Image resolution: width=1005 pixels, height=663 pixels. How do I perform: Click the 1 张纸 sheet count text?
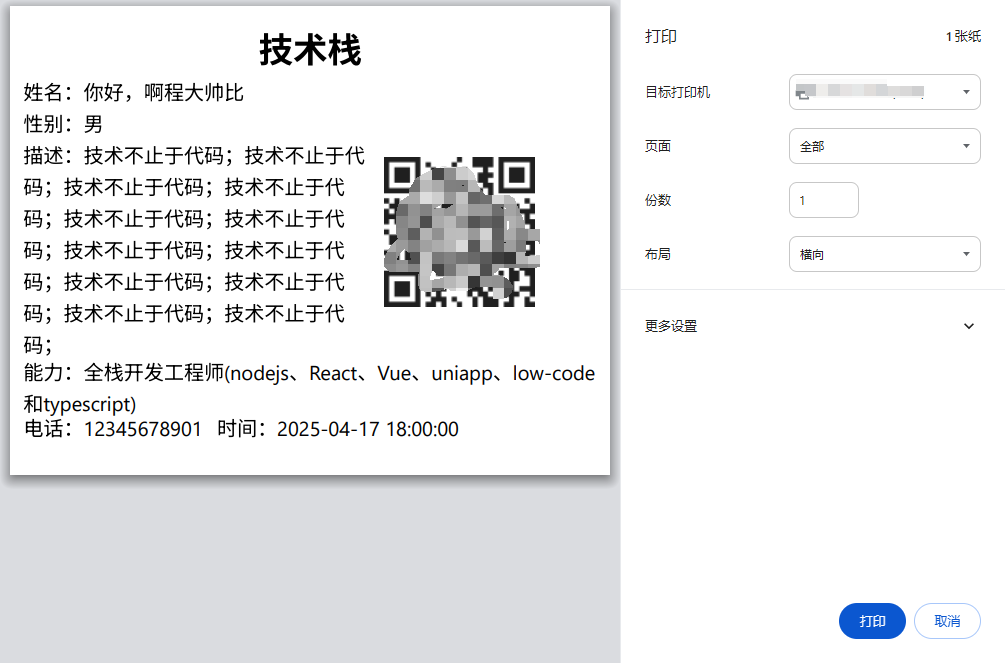click(x=963, y=37)
